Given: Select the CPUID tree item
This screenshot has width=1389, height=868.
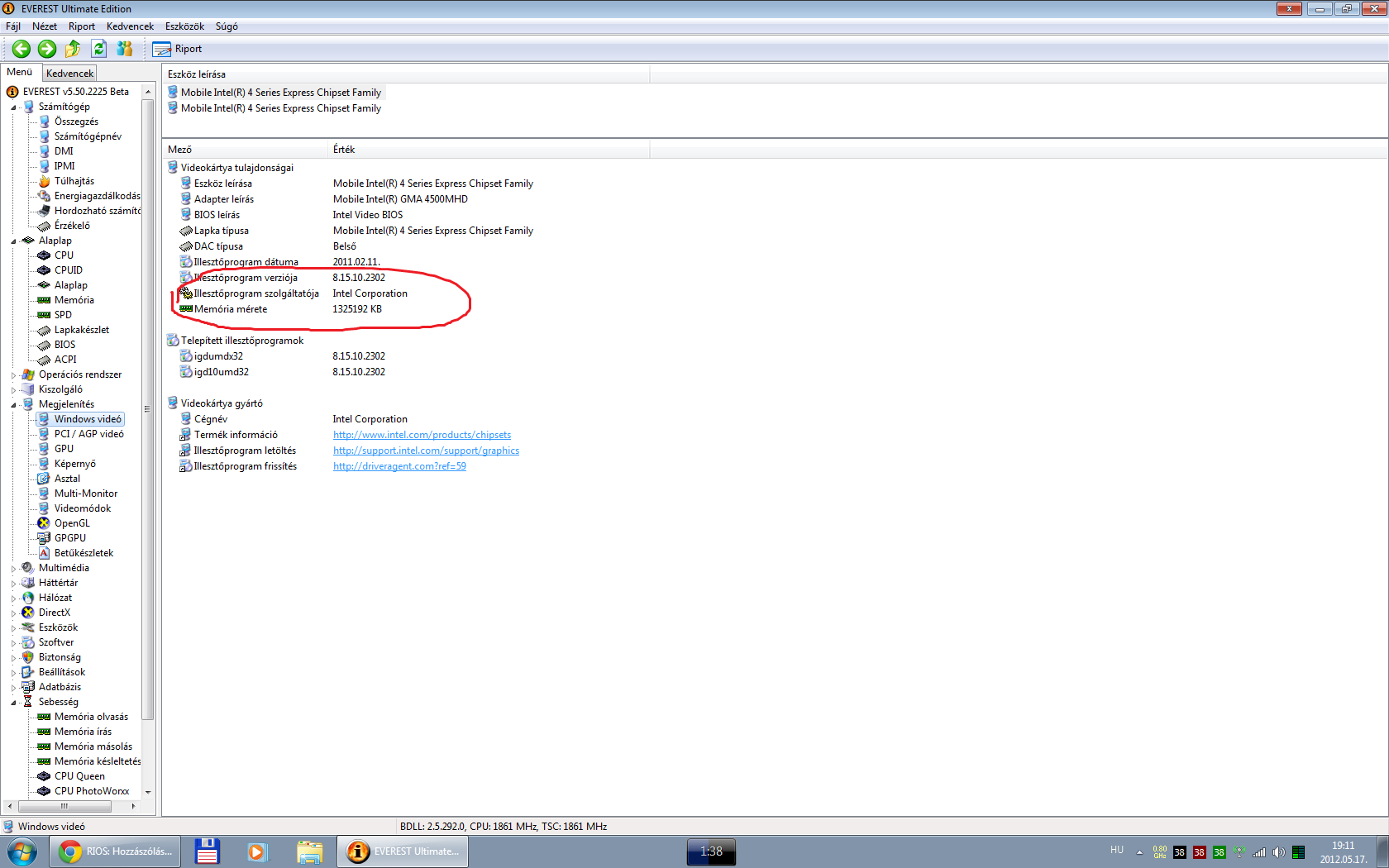Looking at the screenshot, I should 69,270.
